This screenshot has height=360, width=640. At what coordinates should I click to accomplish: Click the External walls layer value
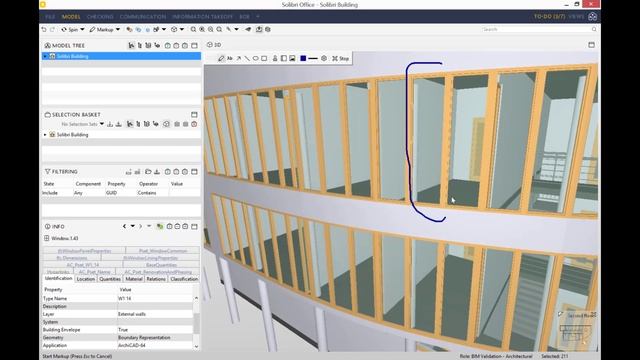coord(155,314)
